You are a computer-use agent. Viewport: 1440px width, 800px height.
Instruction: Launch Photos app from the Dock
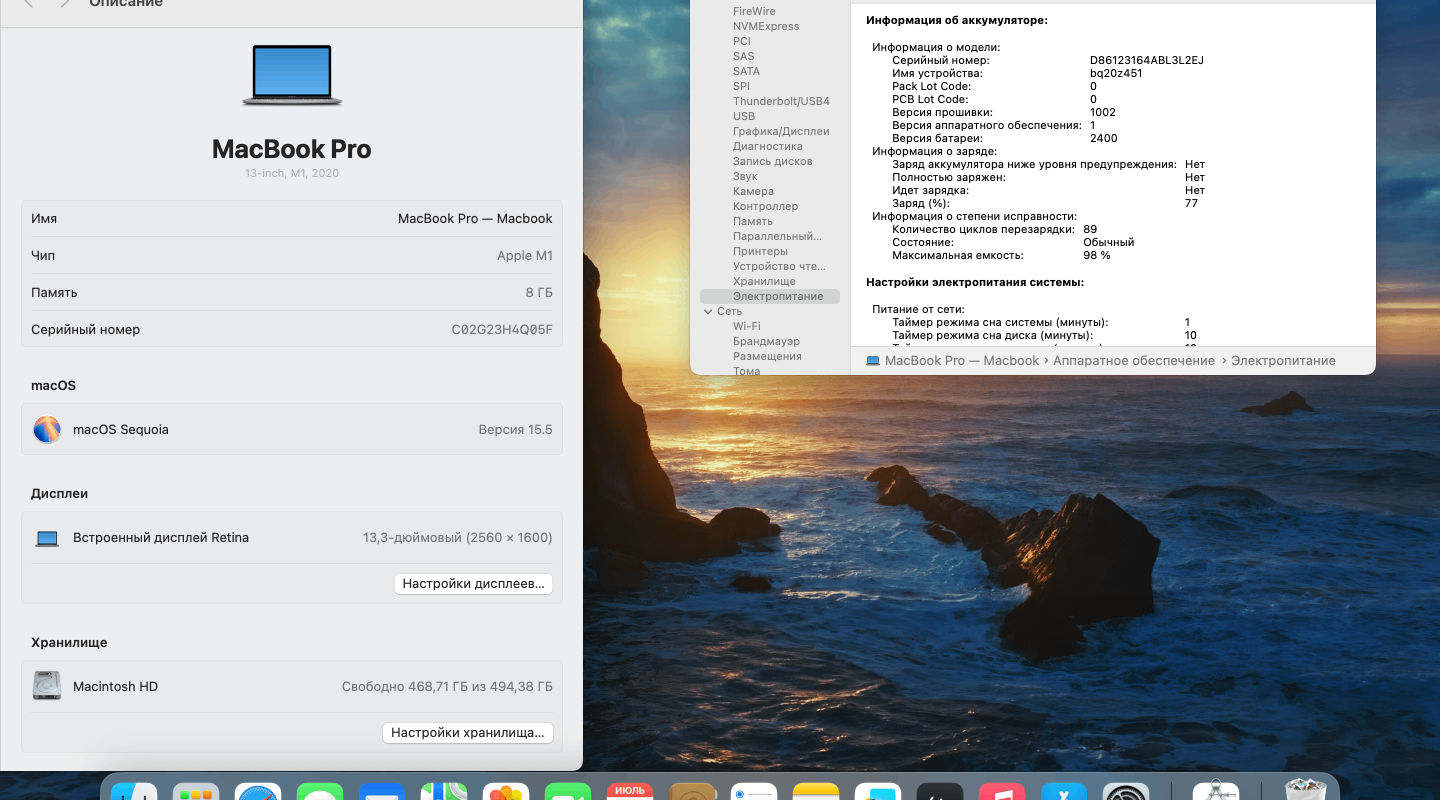(x=506, y=792)
